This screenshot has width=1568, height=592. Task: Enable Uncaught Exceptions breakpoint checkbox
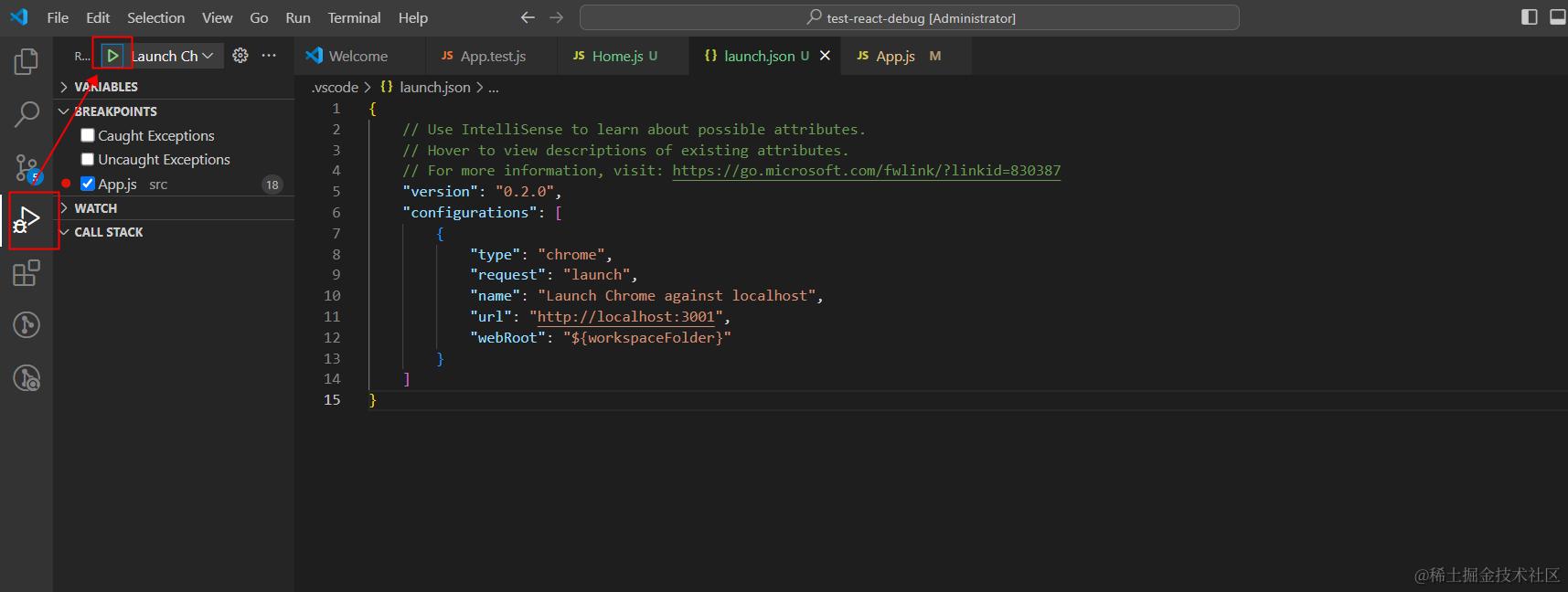[88, 159]
